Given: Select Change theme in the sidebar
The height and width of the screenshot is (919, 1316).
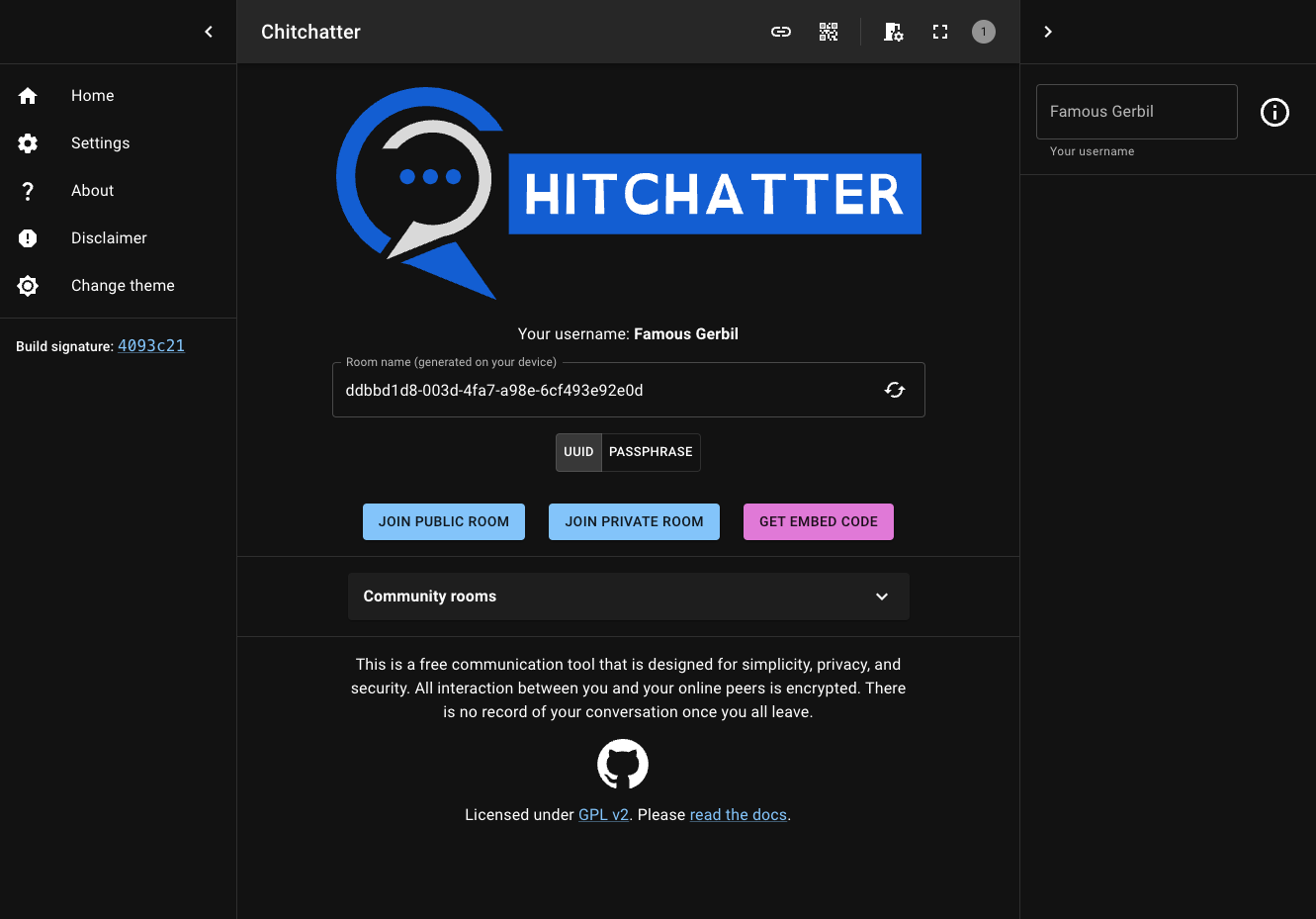Looking at the screenshot, I should click(118, 286).
